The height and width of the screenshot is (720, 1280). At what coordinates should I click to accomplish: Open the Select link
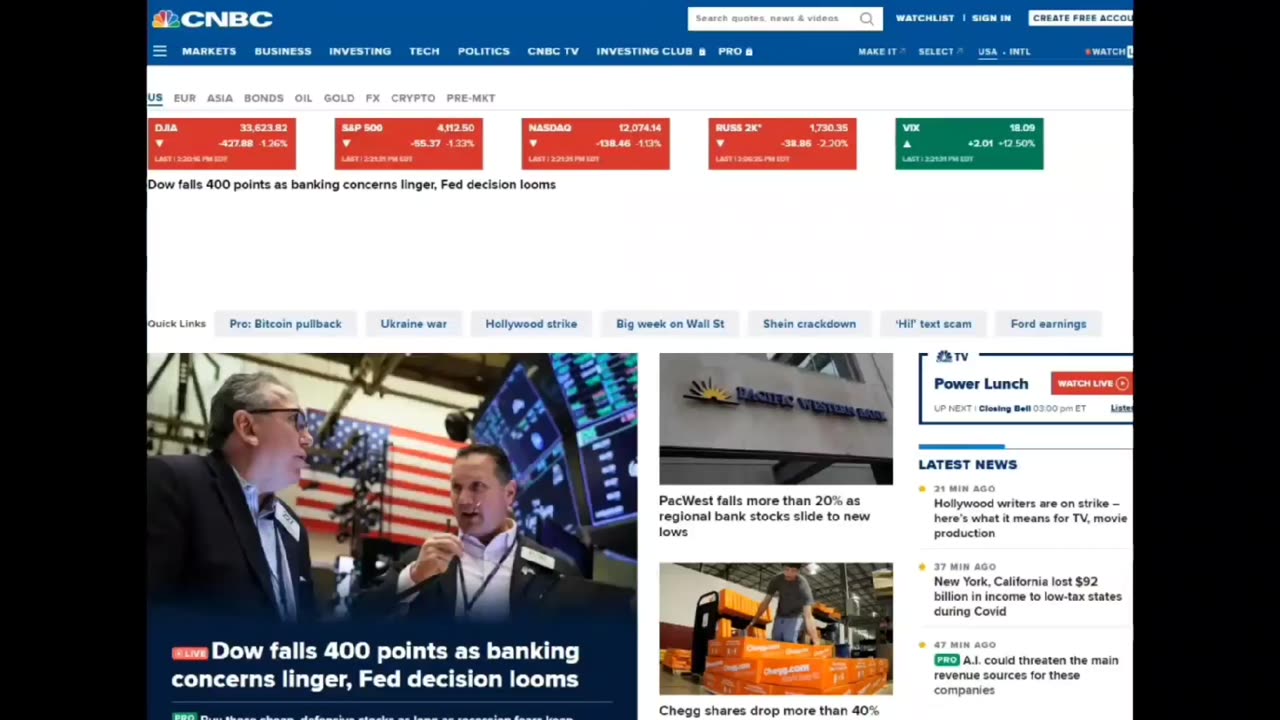point(940,51)
